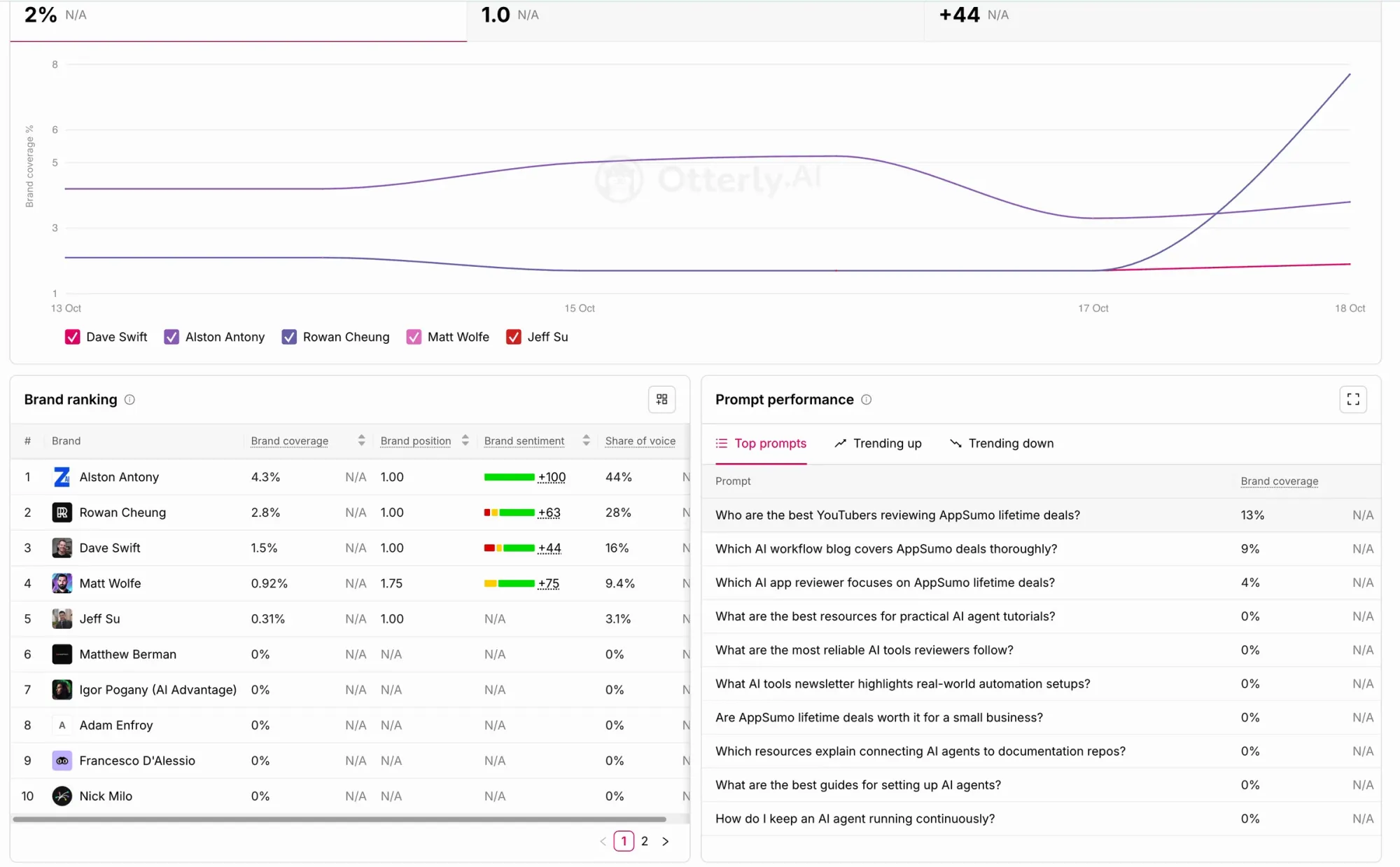Select Matthew Berman brand name
Screen dimensions: 1400x867
(x=128, y=654)
